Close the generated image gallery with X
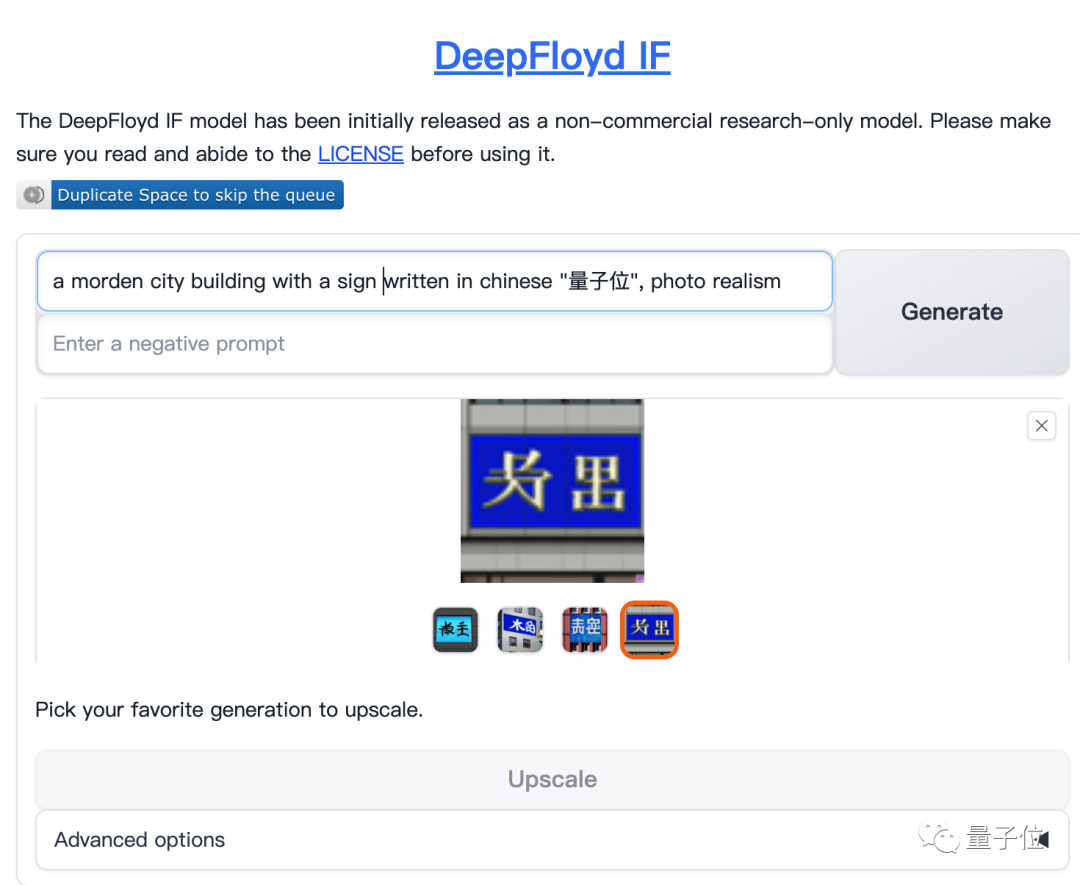1080x885 pixels. pyautogui.click(x=1041, y=425)
